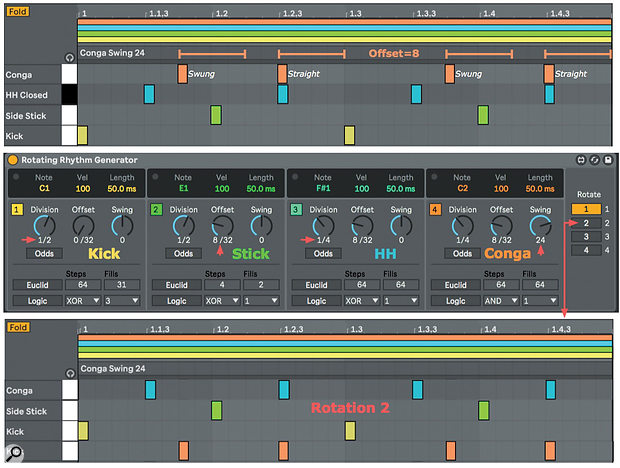Adjust the Conga Swing knob

(x=540, y=226)
